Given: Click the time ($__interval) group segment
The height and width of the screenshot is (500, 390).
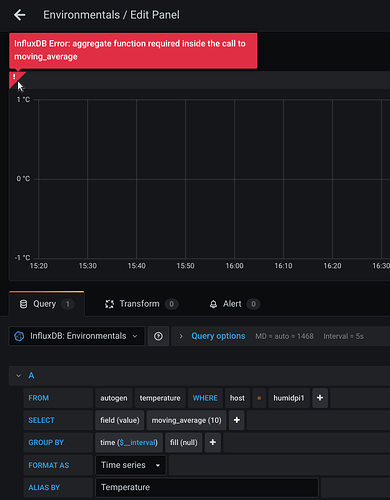Looking at the screenshot, I should [x=129, y=443].
